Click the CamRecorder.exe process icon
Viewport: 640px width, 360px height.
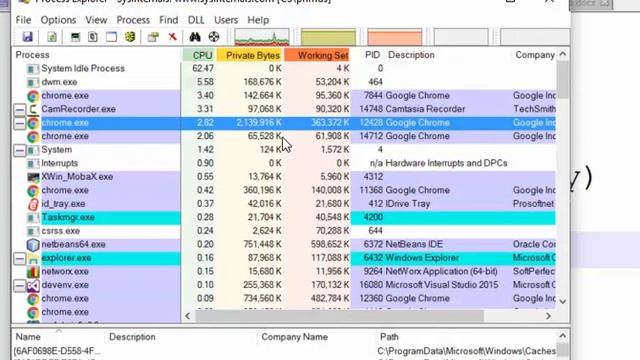tap(33, 109)
